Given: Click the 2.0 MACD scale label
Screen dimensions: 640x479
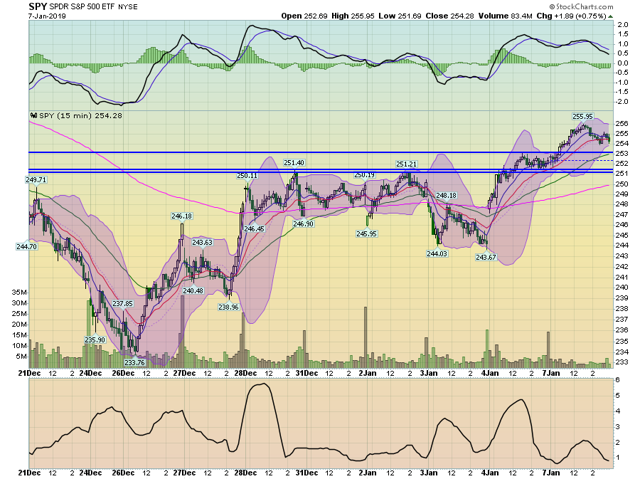Looking at the screenshot, I should tap(622, 24).
